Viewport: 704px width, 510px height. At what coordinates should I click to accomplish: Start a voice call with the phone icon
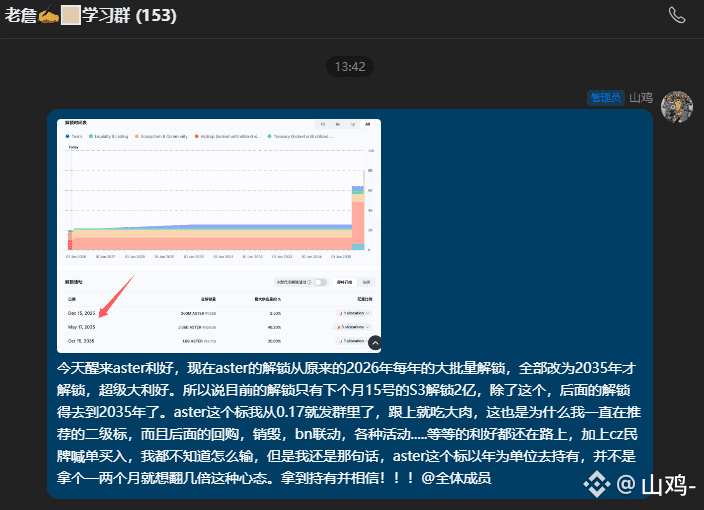[677, 15]
